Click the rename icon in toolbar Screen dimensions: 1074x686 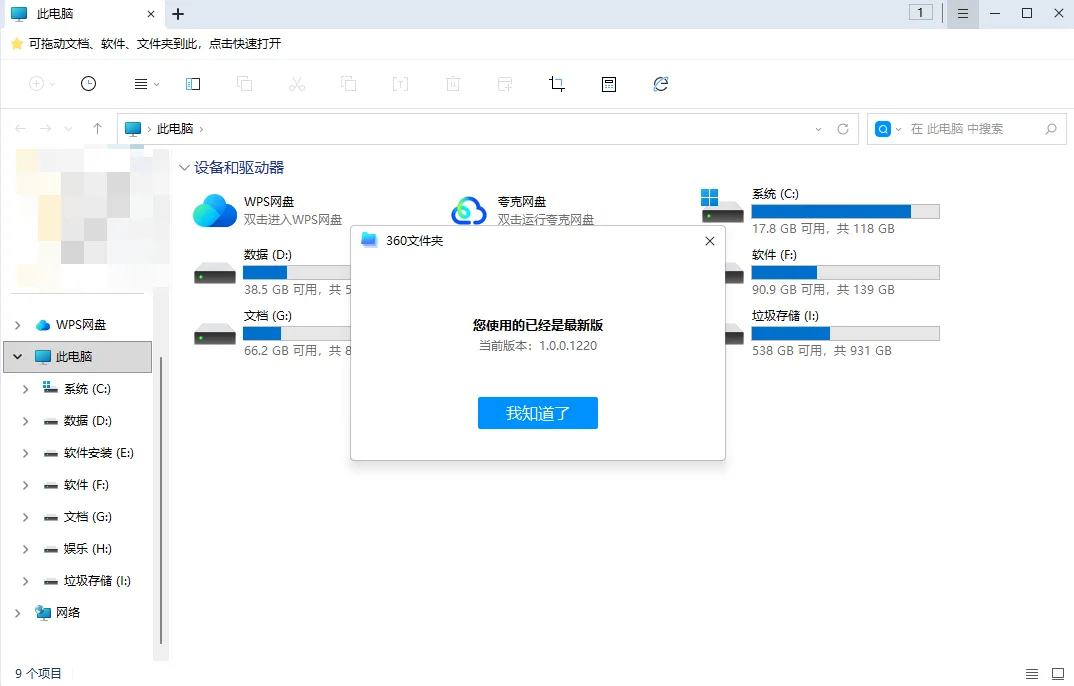pyautogui.click(x=401, y=84)
